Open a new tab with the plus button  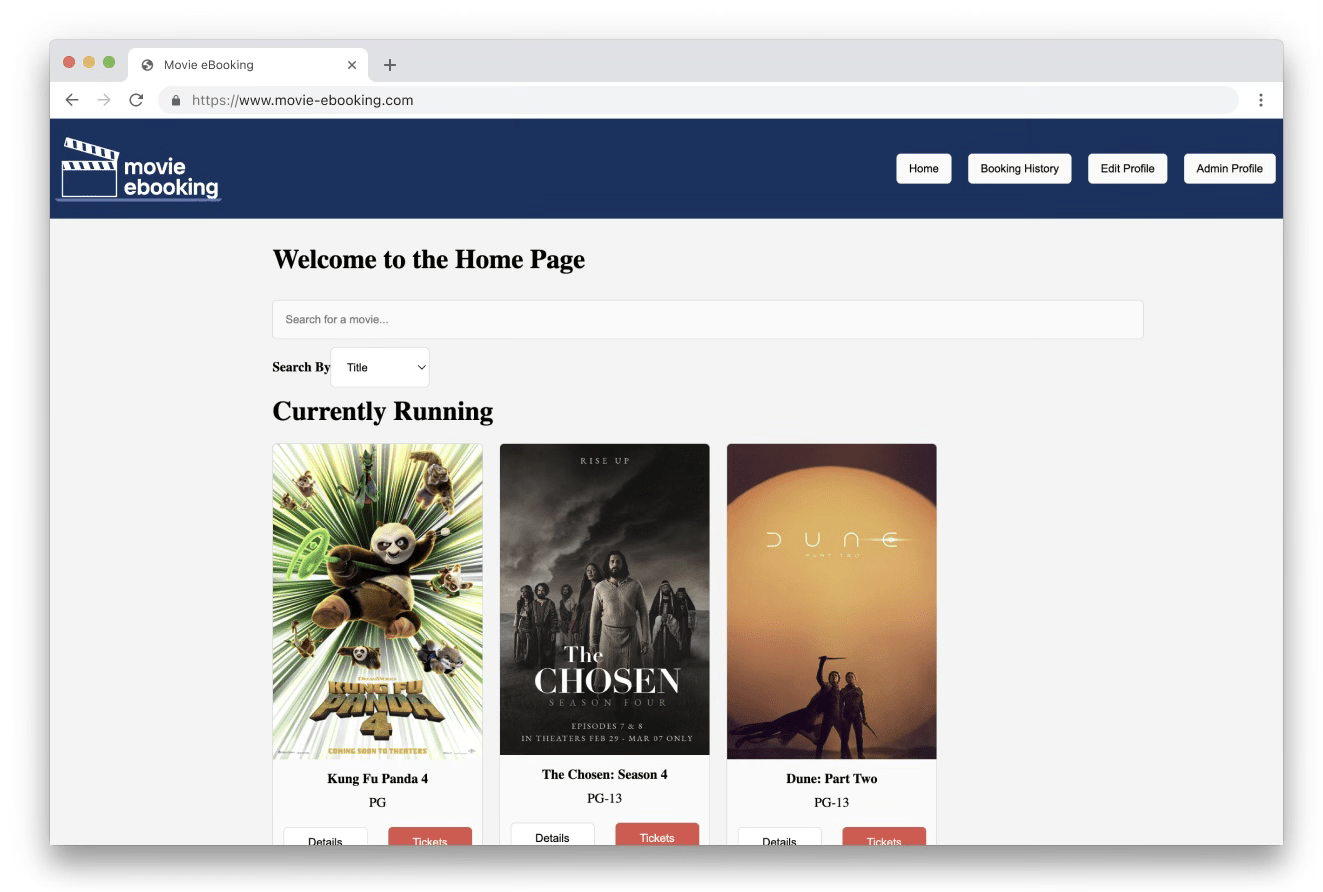point(390,64)
